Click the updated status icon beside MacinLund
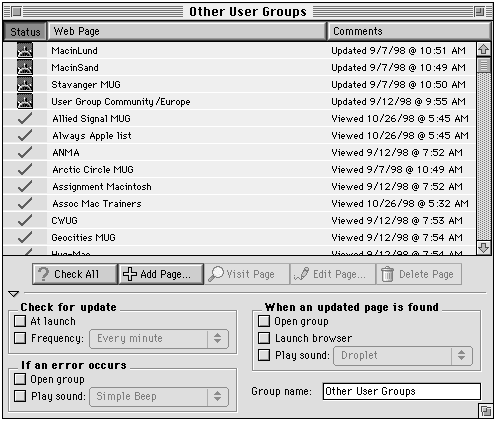Image resolution: width=496 pixels, height=421 pixels. point(25,50)
